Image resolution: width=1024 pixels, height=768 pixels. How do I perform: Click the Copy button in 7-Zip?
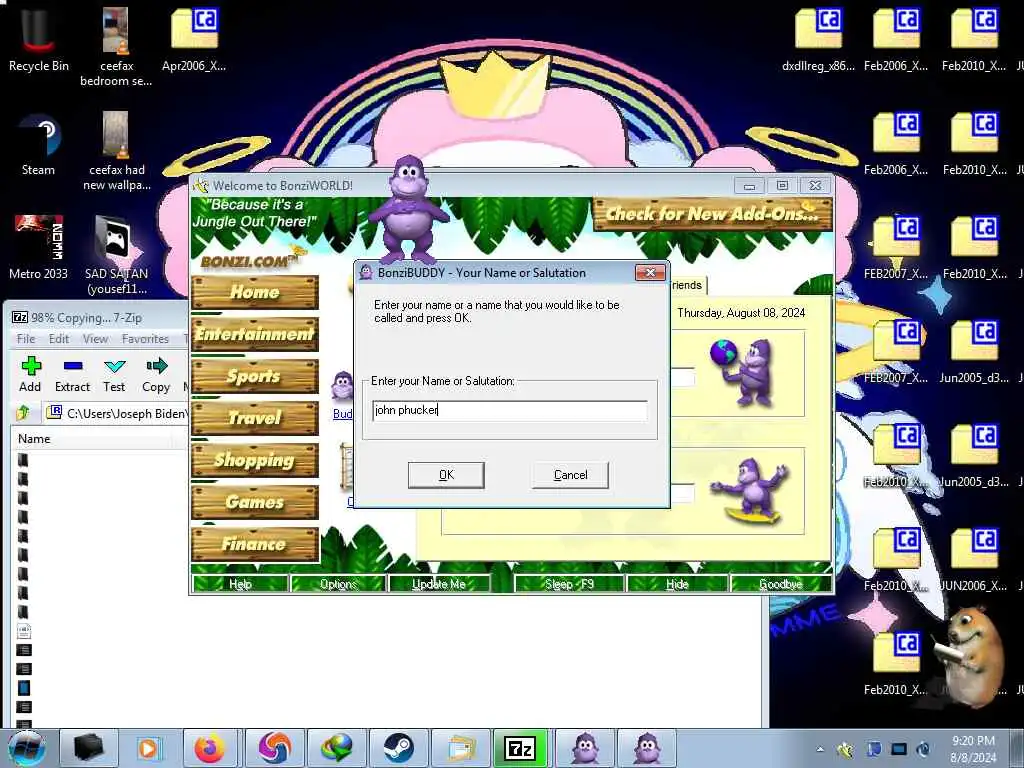tap(156, 375)
